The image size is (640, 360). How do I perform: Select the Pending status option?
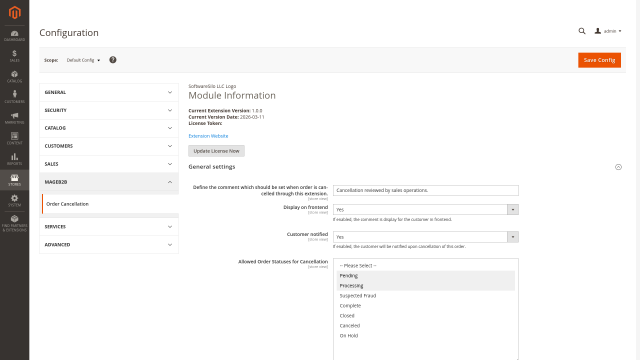tap(426, 276)
